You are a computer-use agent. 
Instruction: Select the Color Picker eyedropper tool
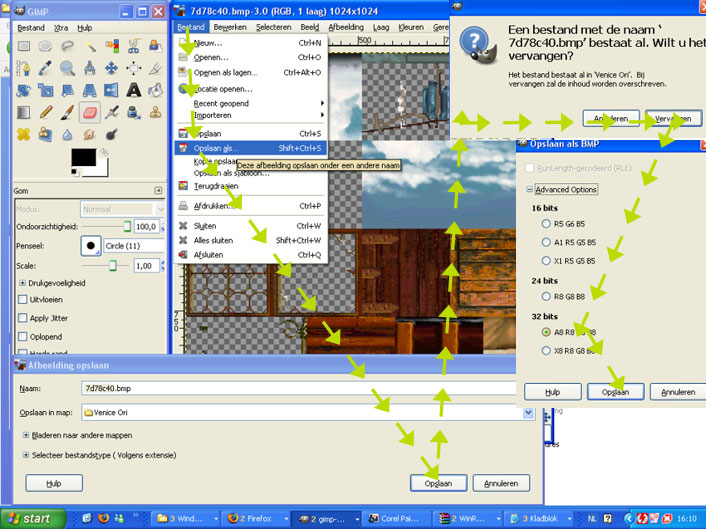click(x=45, y=68)
